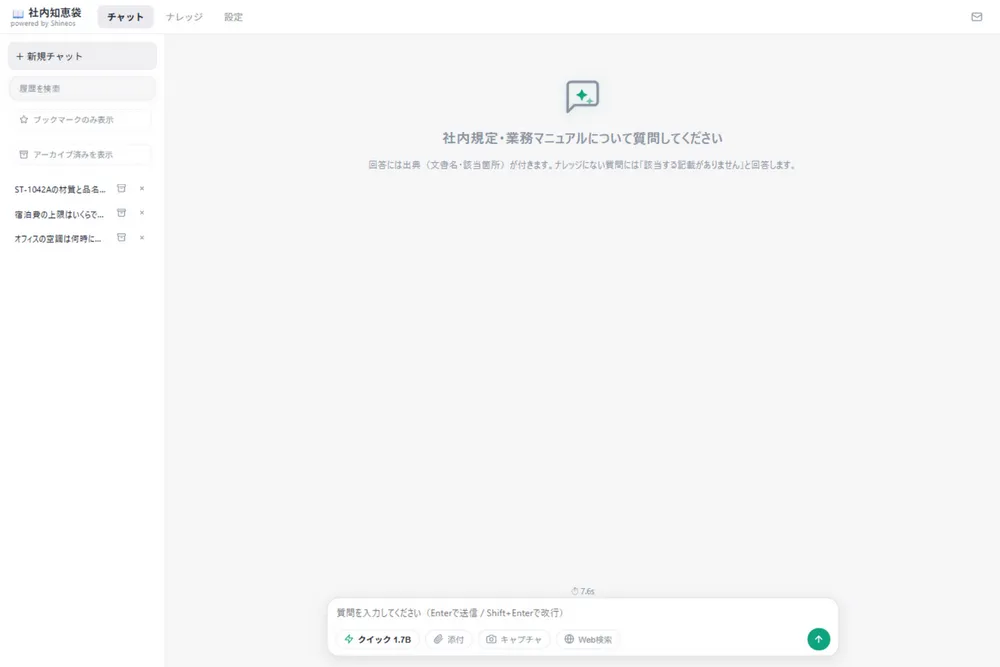This screenshot has width=1000, height=667.
Task: Switch to the ナレッジ tab
Action: click(x=184, y=17)
